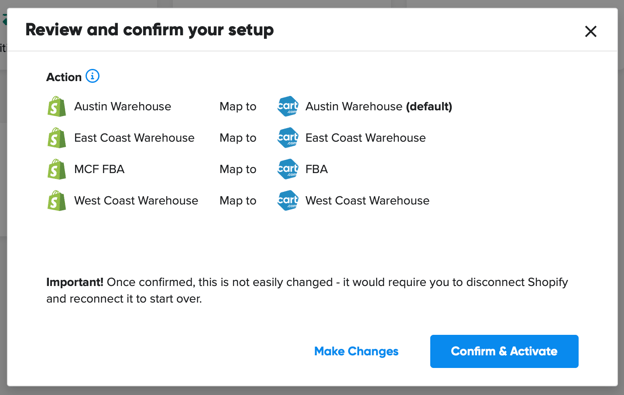
Task: Choose Make Changes link
Action: (356, 351)
